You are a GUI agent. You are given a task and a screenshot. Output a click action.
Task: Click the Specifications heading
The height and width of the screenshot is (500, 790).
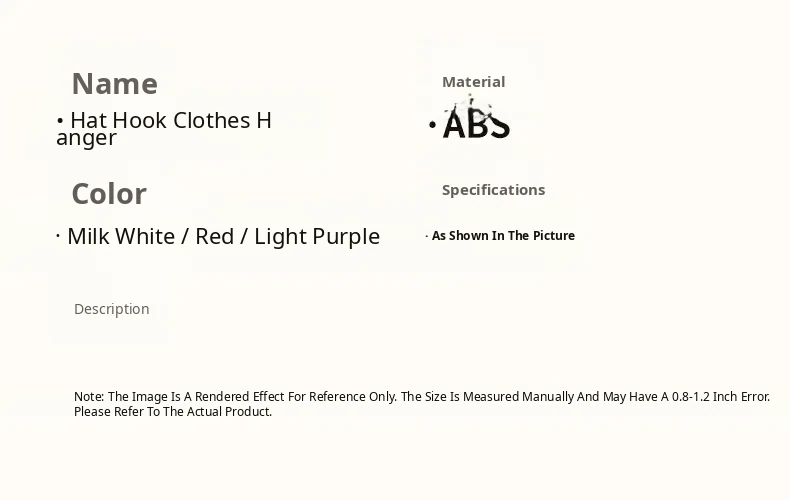tap(493, 190)
